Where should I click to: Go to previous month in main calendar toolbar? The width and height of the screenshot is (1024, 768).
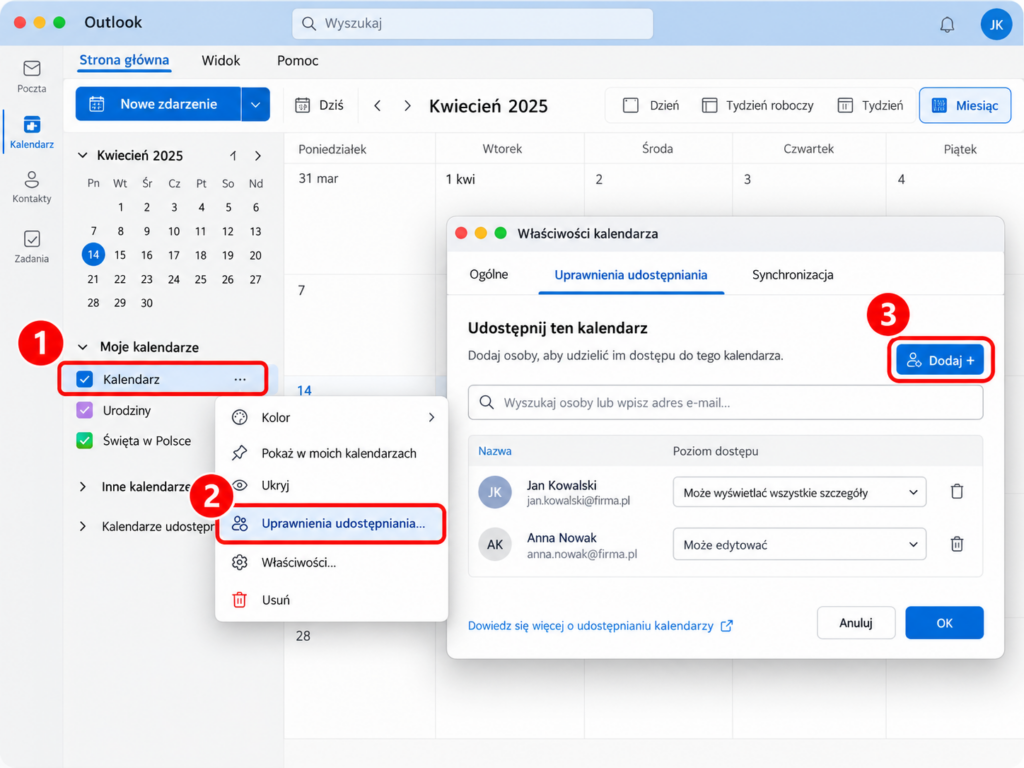tap(377, 106)
